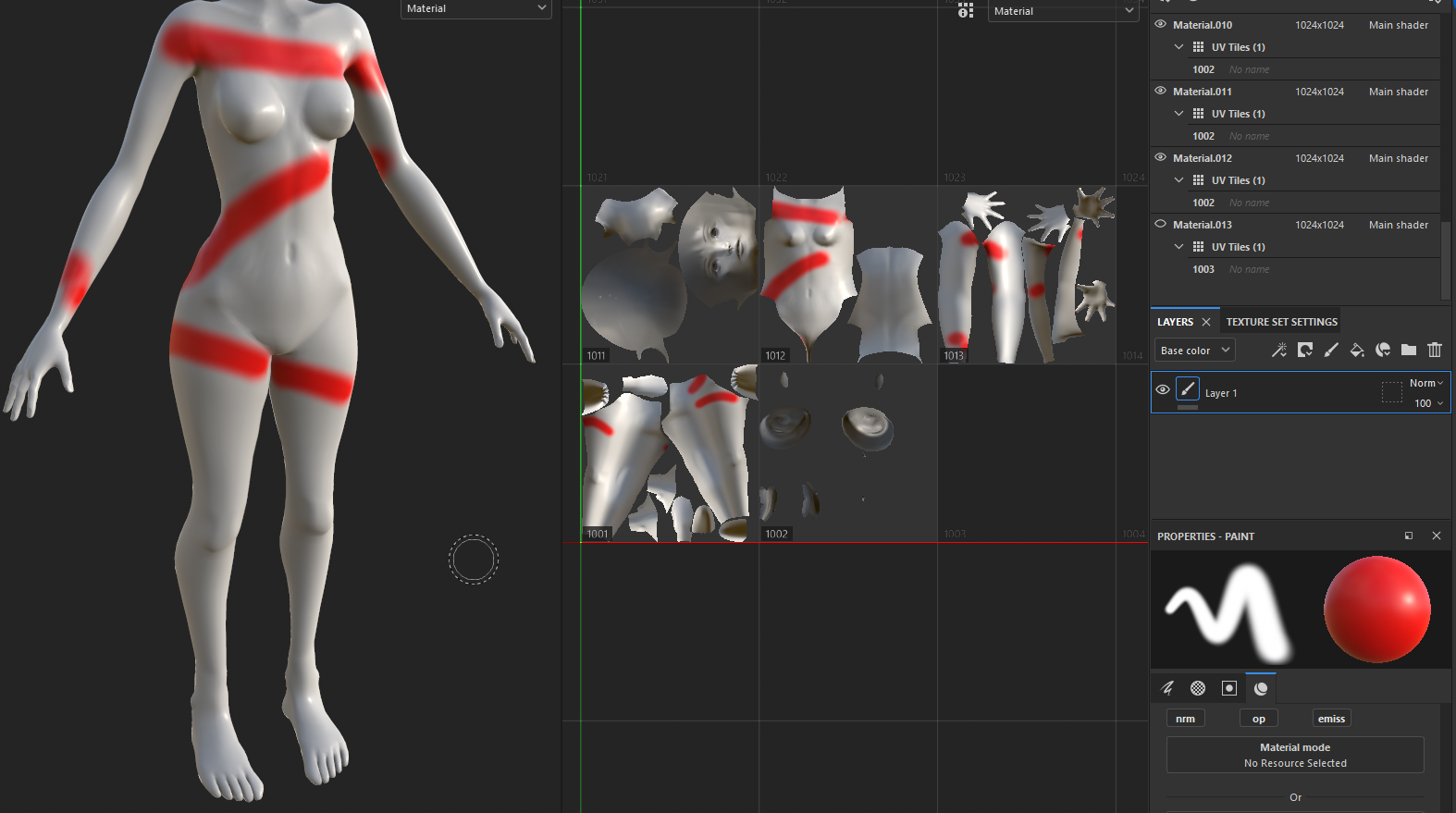Hide the Material.010 texture set
This screenshot has width=1456, height=813.
point(1160,25)
